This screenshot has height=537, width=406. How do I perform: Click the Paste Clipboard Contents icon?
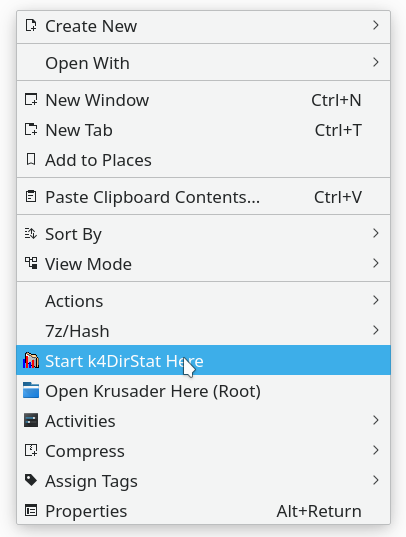(x=31, y=197)
